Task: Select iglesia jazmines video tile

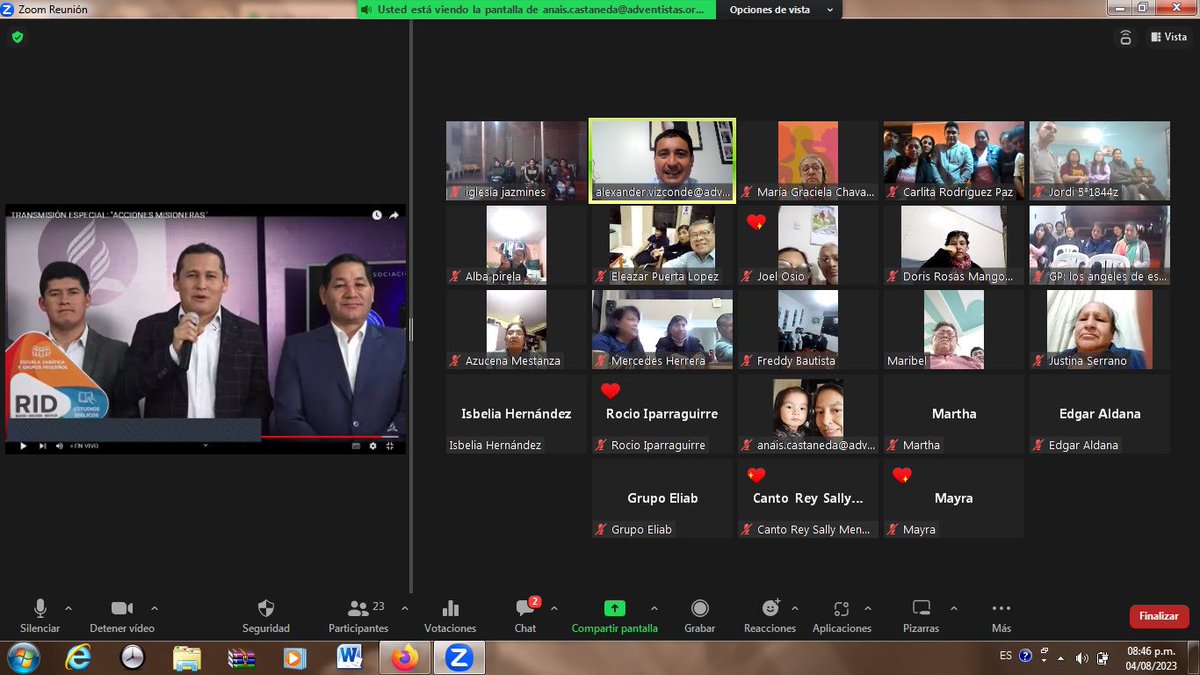Action: click(516, 161)
